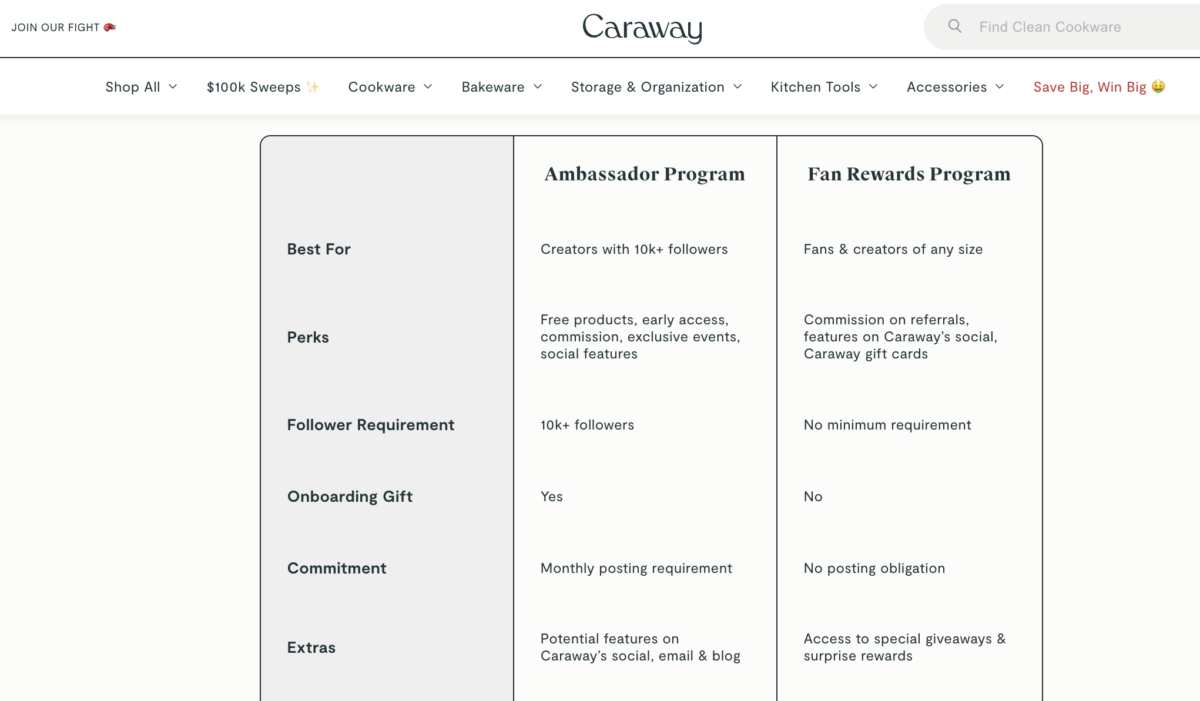Expand the Cookware chevron arrow
This screenshot has height=701, width=1200.
pyautogui.click(x=428, y=87)
